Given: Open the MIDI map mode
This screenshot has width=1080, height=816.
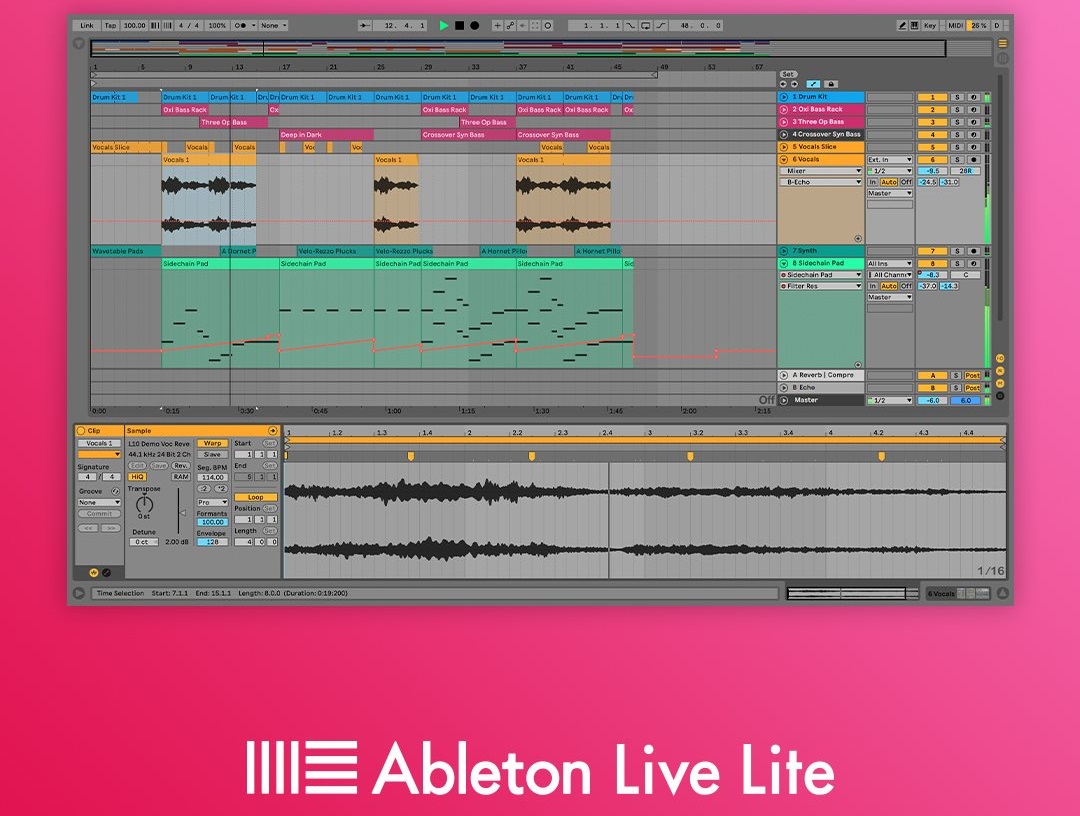Looking at the screenshot, I should (x=954, y=25).
